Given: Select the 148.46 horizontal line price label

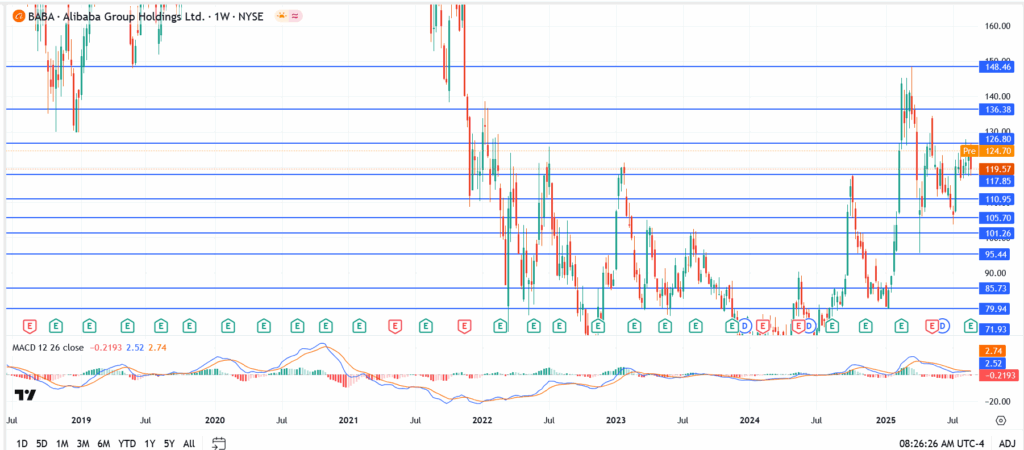Looking at the screenshot, I should [x=996, y=67].
